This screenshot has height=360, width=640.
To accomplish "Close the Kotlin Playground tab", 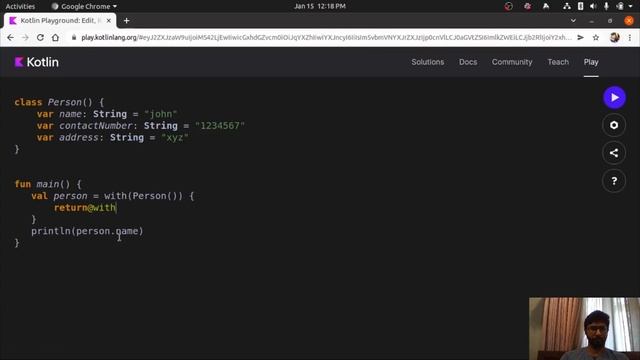I will 109,20.
